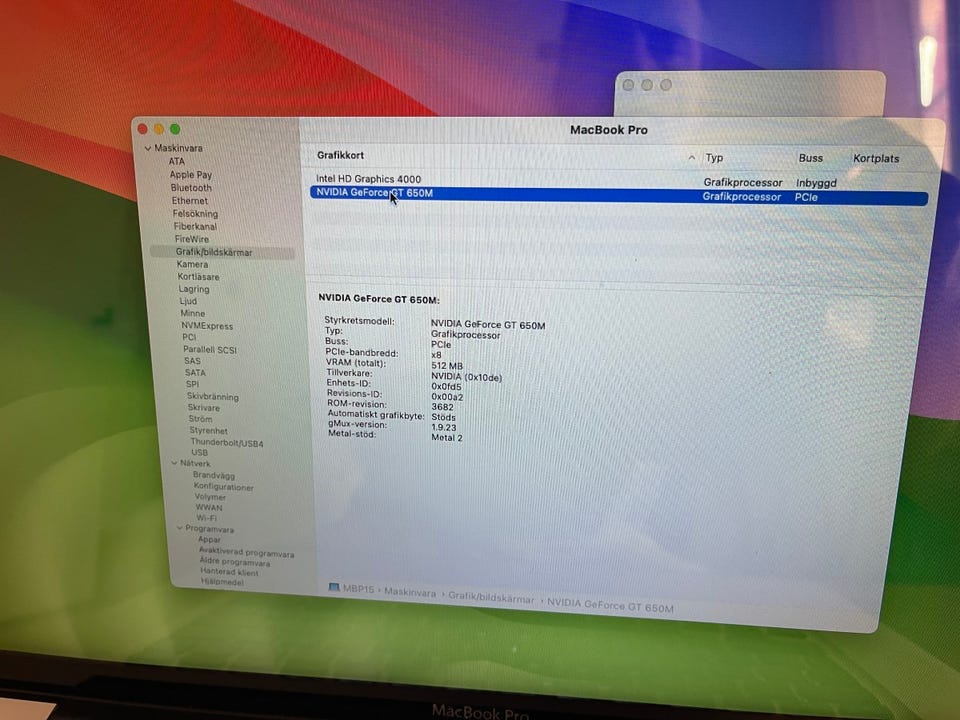Select Appar under Programvara
Image resolution: width=960 pixels, height=720 pixels.
(x=209, y=539)
